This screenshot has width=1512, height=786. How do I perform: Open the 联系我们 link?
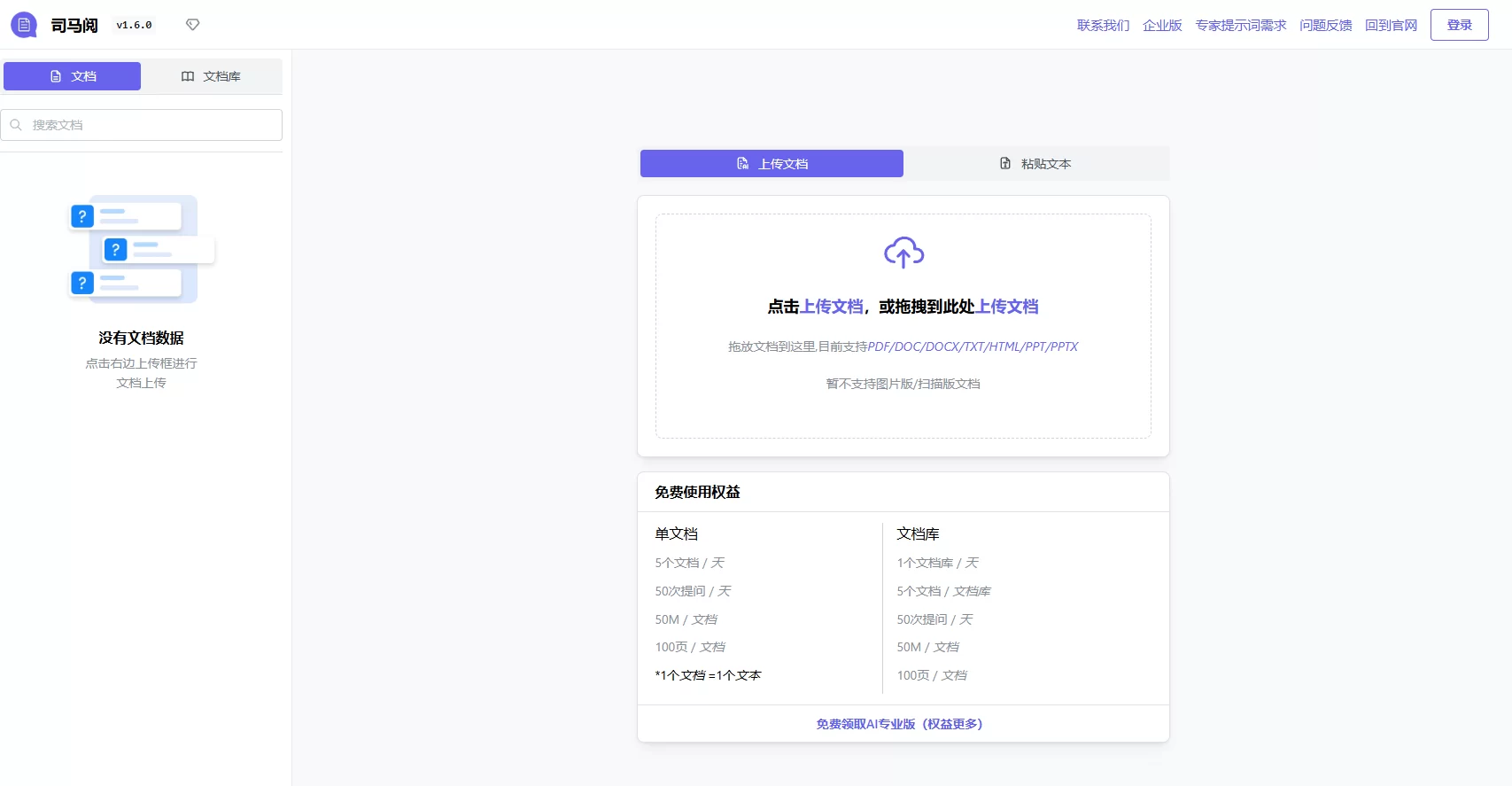coord(1103,25)
